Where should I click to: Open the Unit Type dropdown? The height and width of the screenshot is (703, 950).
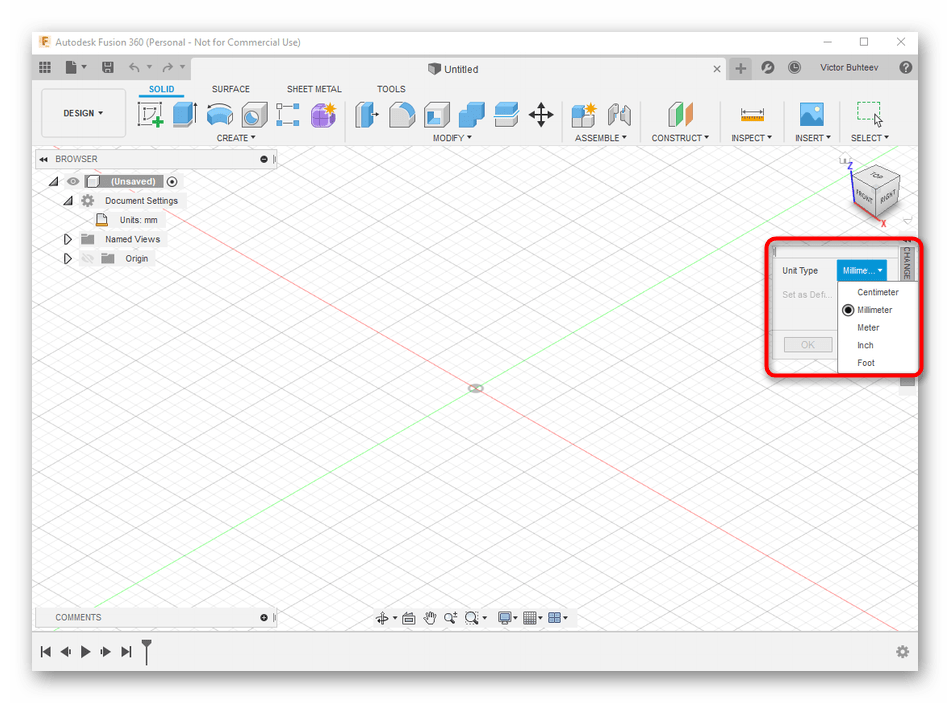pos(862,270)
